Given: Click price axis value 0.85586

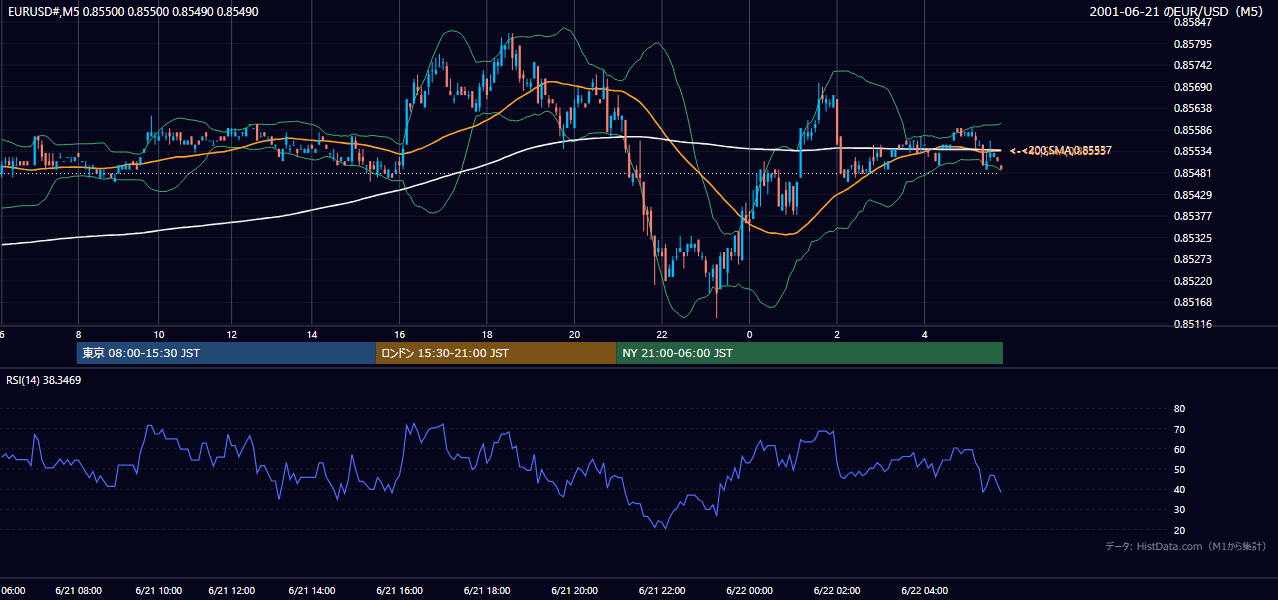Looking at the screenshot, I should pyautogui.click(x=1193, y=130).
